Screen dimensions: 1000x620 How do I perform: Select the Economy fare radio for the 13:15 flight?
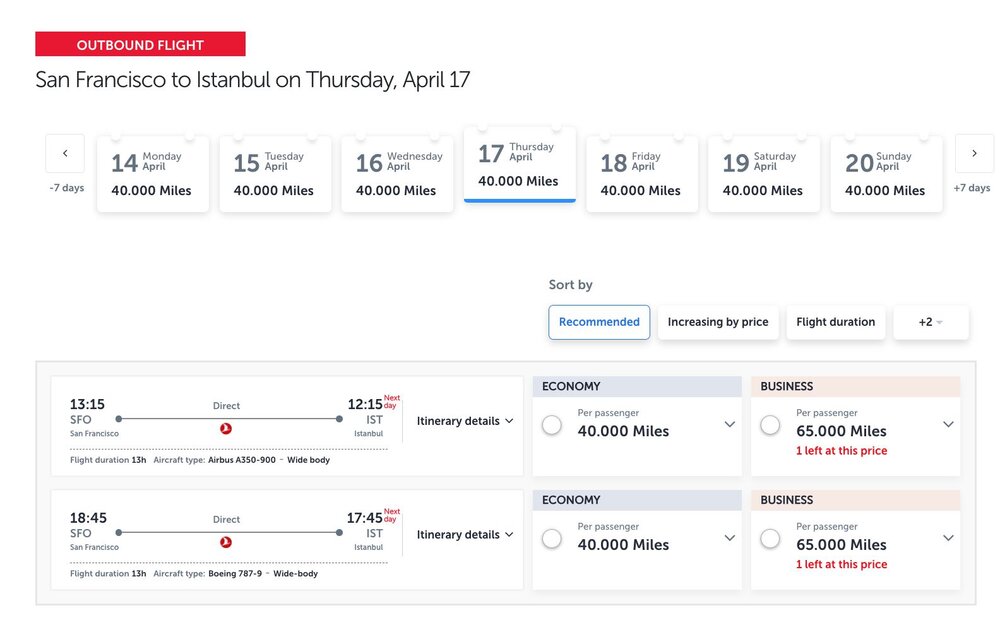552,425
